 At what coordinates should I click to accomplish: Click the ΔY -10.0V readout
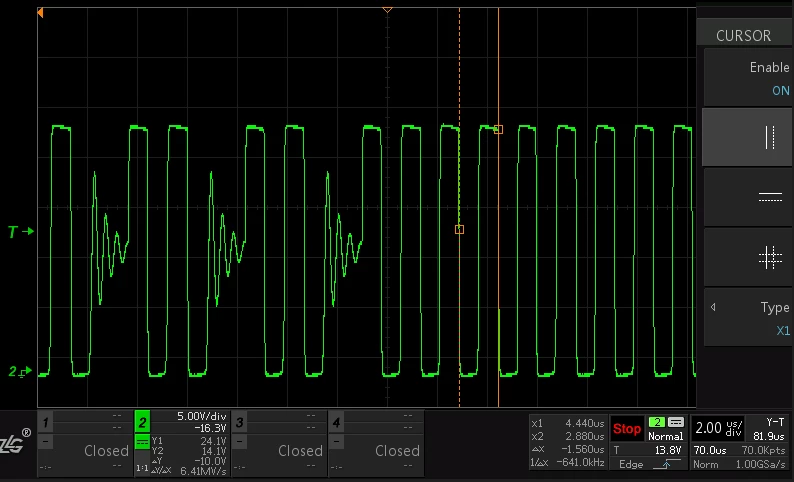pyautogui.click(x=189, y=461)
